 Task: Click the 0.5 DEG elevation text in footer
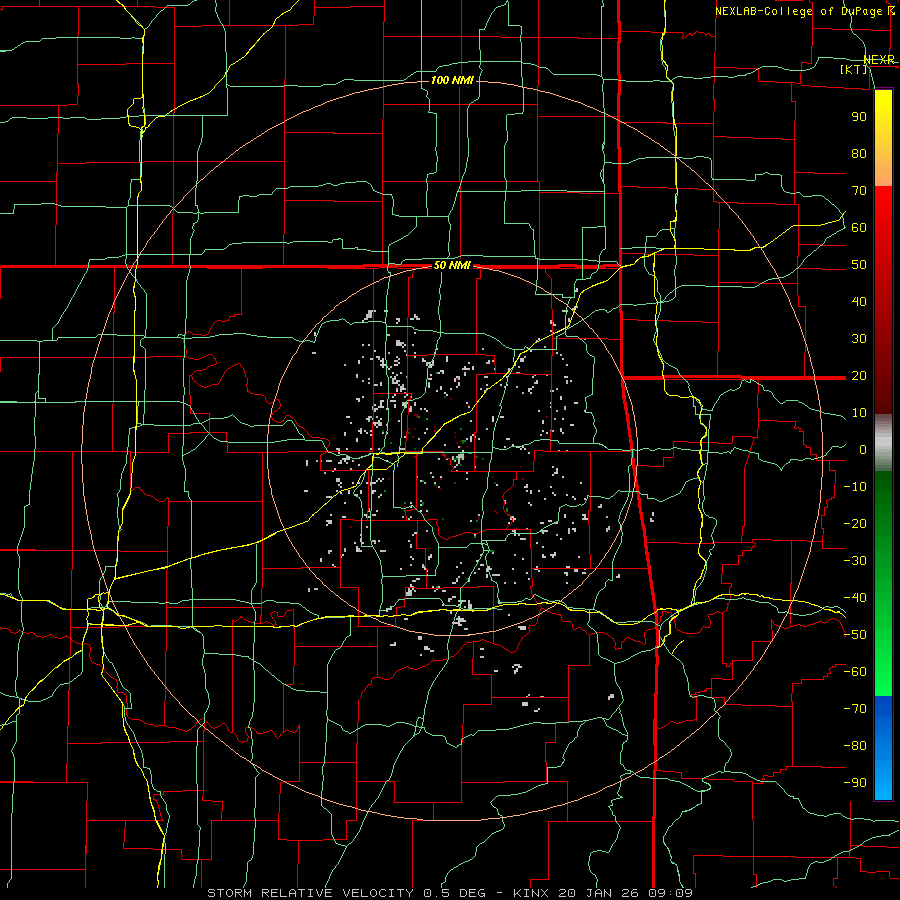tap(454, 893)
